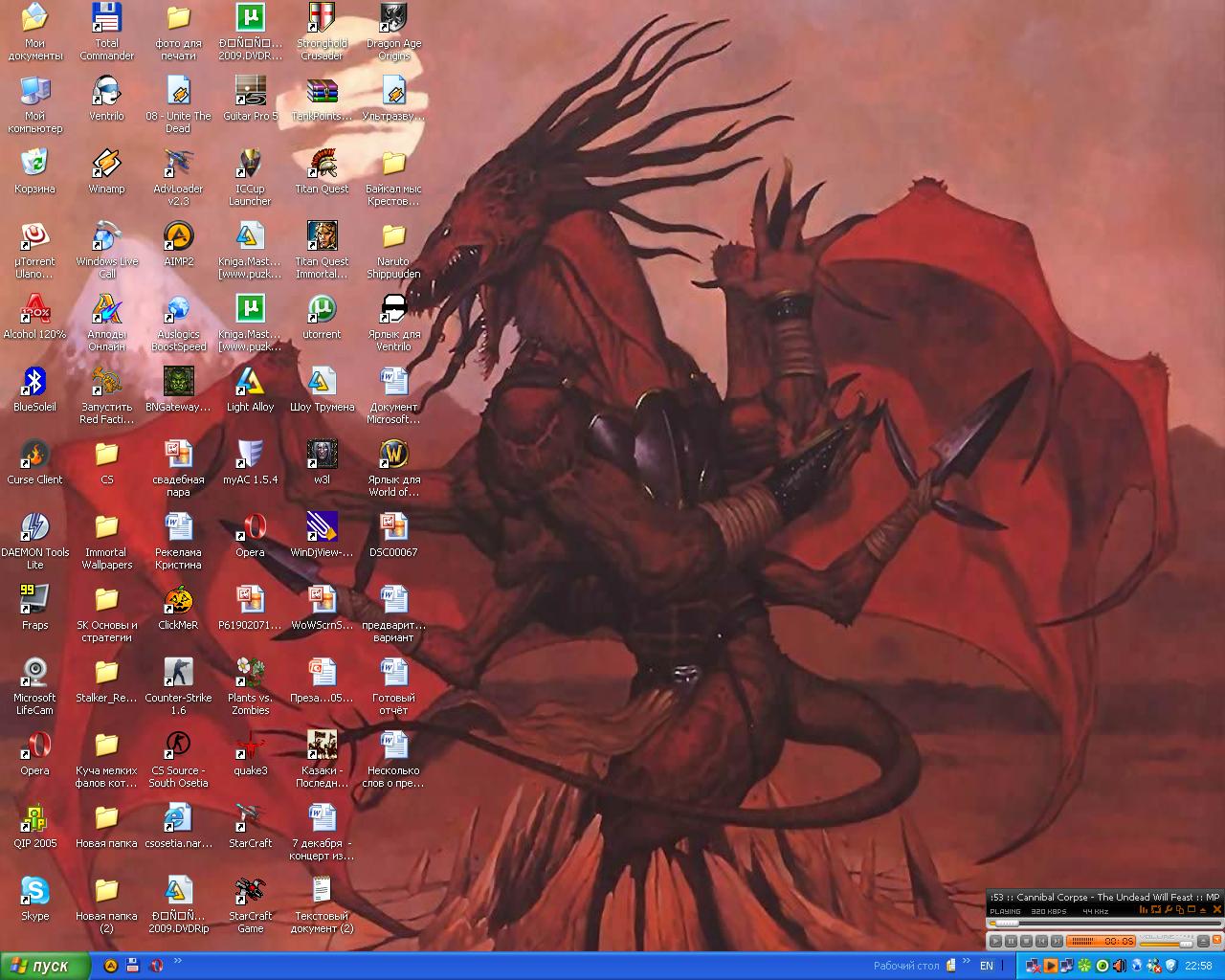The image size is (1225, 980).
Task: Pause the playing Cannibal Corpse track
Action: tap(1011, 941)
